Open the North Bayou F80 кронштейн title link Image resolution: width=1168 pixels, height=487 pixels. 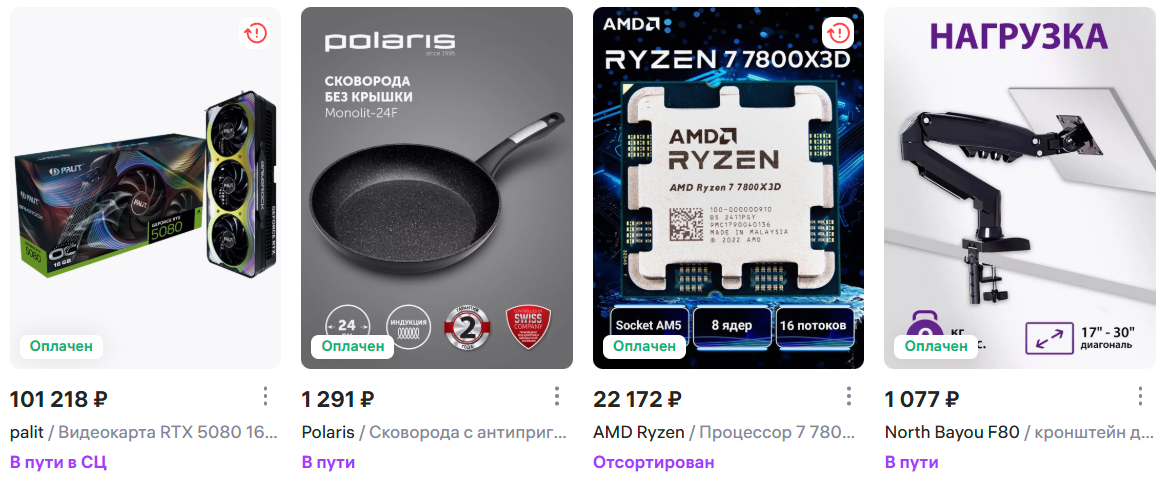pyautogui.click(x=1019, y=432)
